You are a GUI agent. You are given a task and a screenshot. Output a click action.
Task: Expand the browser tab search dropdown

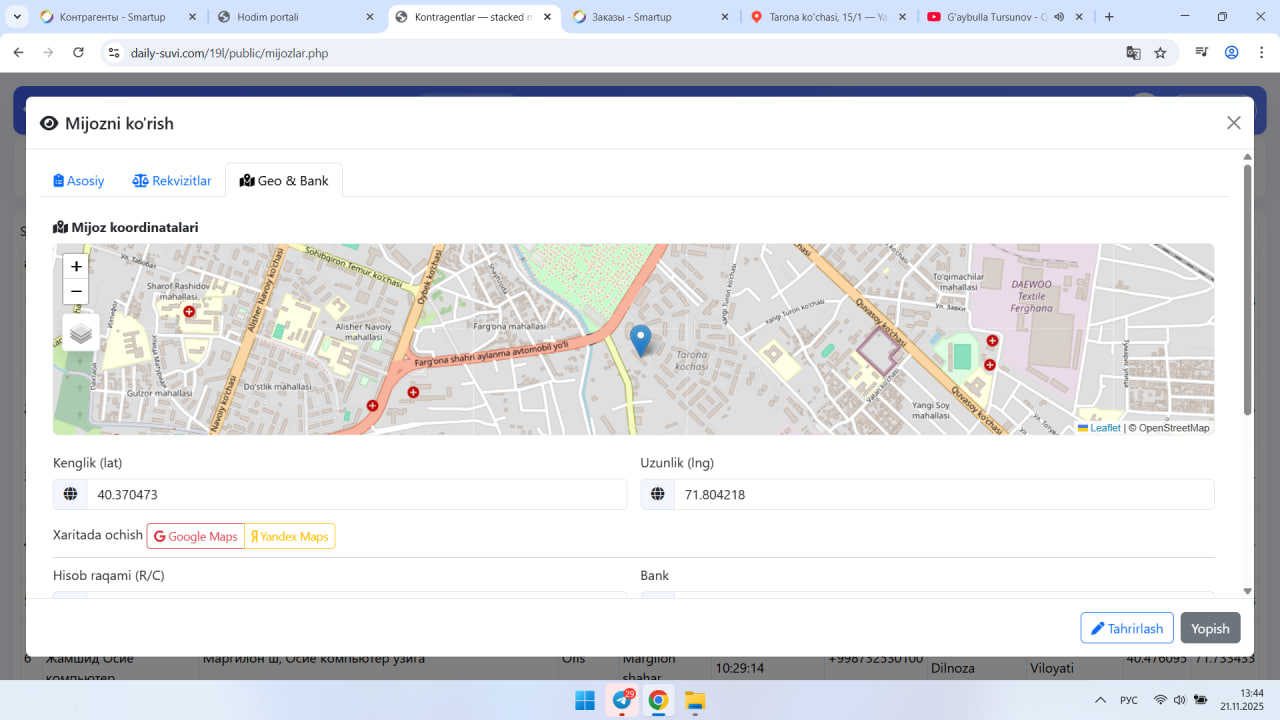(18, 17)
